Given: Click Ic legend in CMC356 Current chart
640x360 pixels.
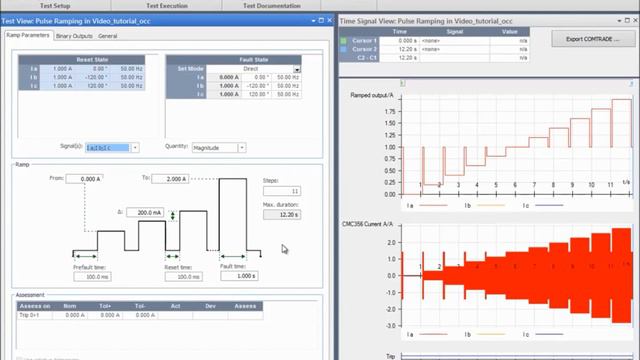Looking at the screenshot, I should click(543, 334).
